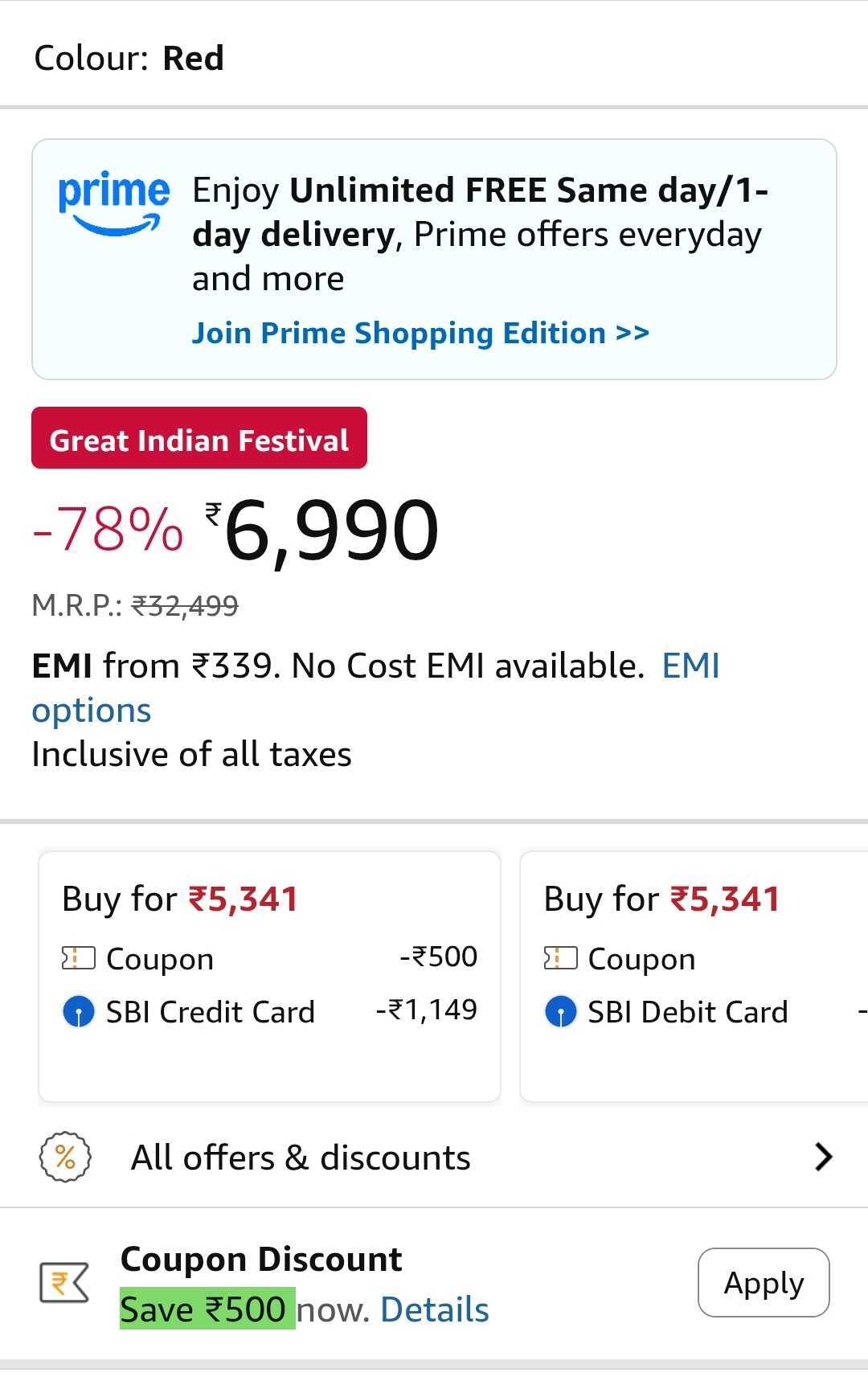Select the SBI Credit Card offer card
Image resolution: width=868 pixels, height=1381 pixels.
[x=269, y=976]
